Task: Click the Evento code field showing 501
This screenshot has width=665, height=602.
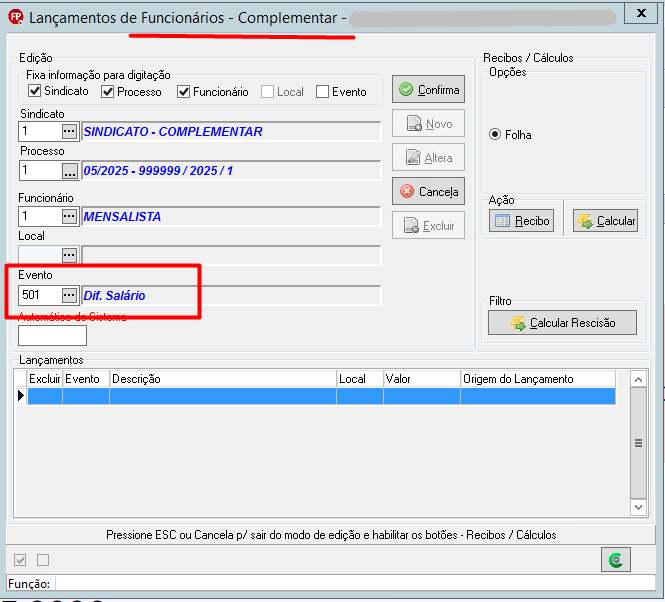Action: (40, 295)
